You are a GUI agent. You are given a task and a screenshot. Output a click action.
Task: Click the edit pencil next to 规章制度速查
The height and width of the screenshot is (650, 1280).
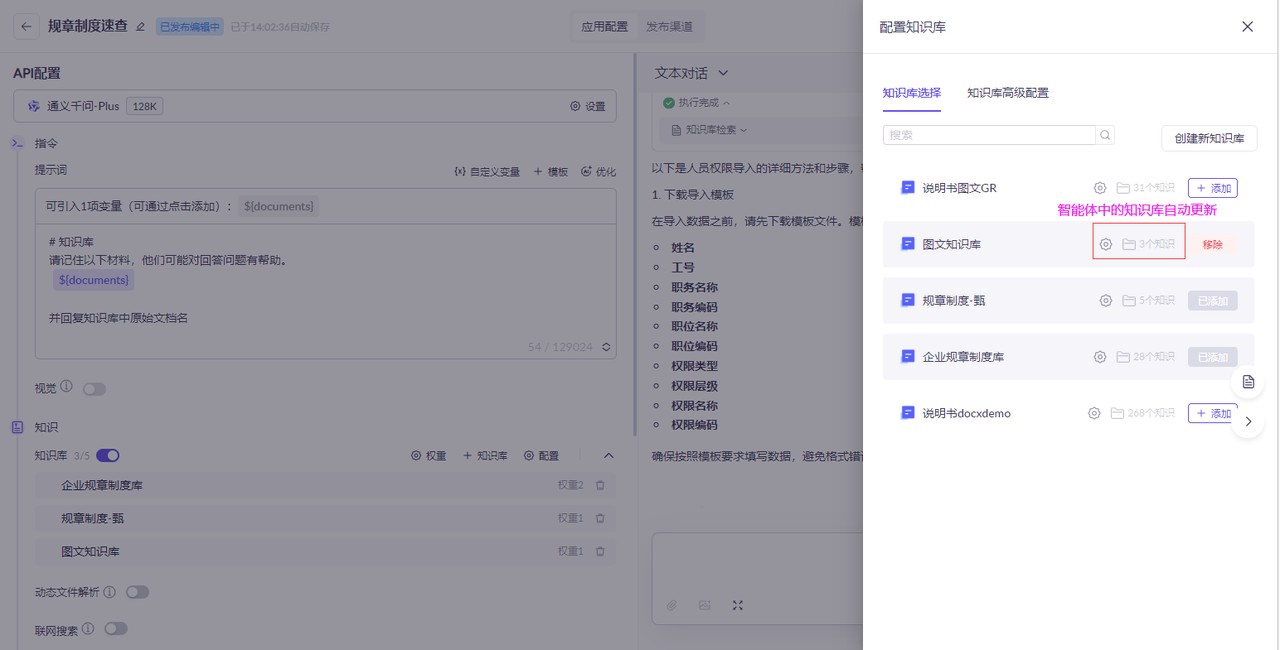(x=140, y=27)
